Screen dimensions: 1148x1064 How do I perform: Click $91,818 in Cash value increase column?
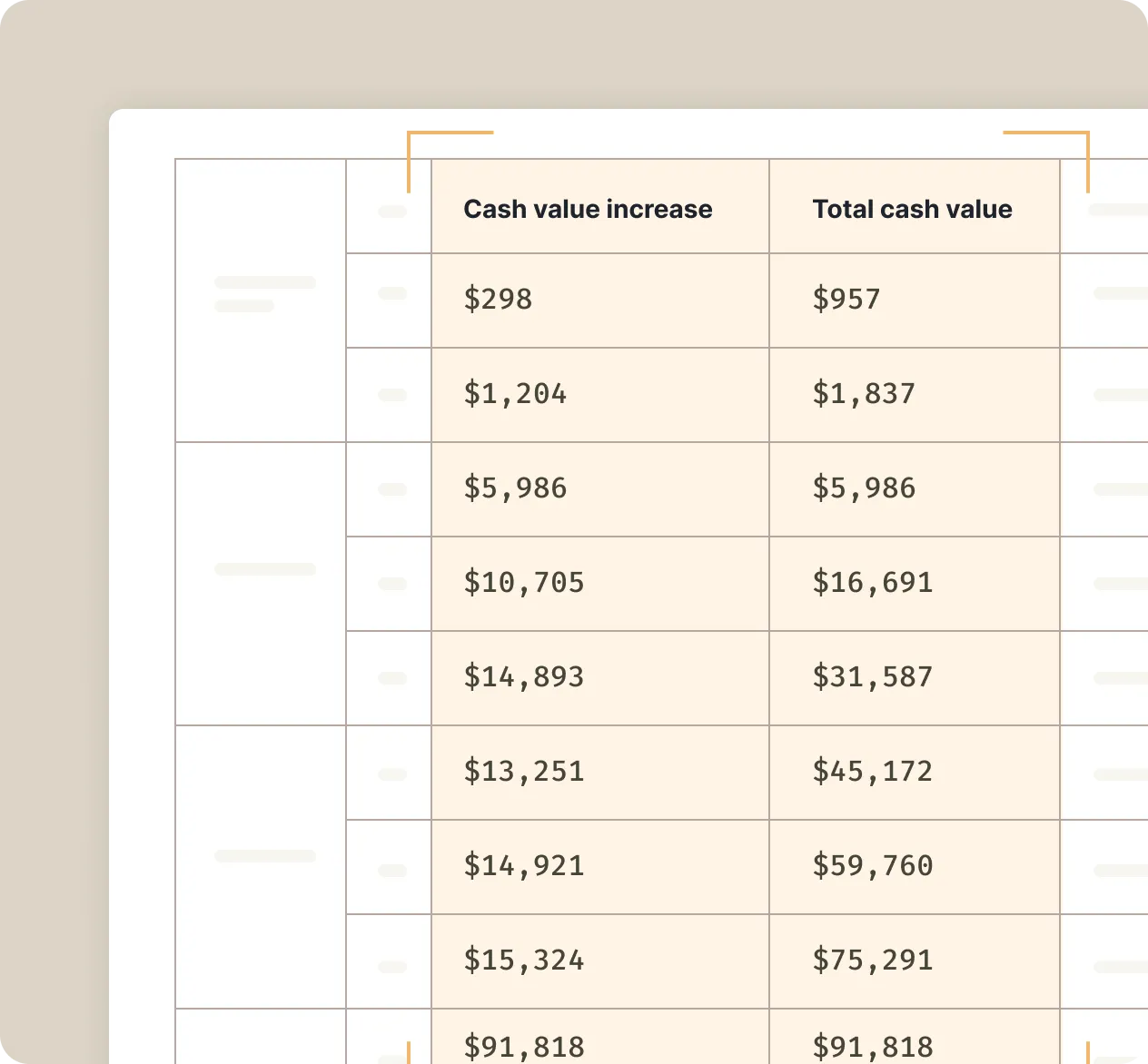(524, 1046)
